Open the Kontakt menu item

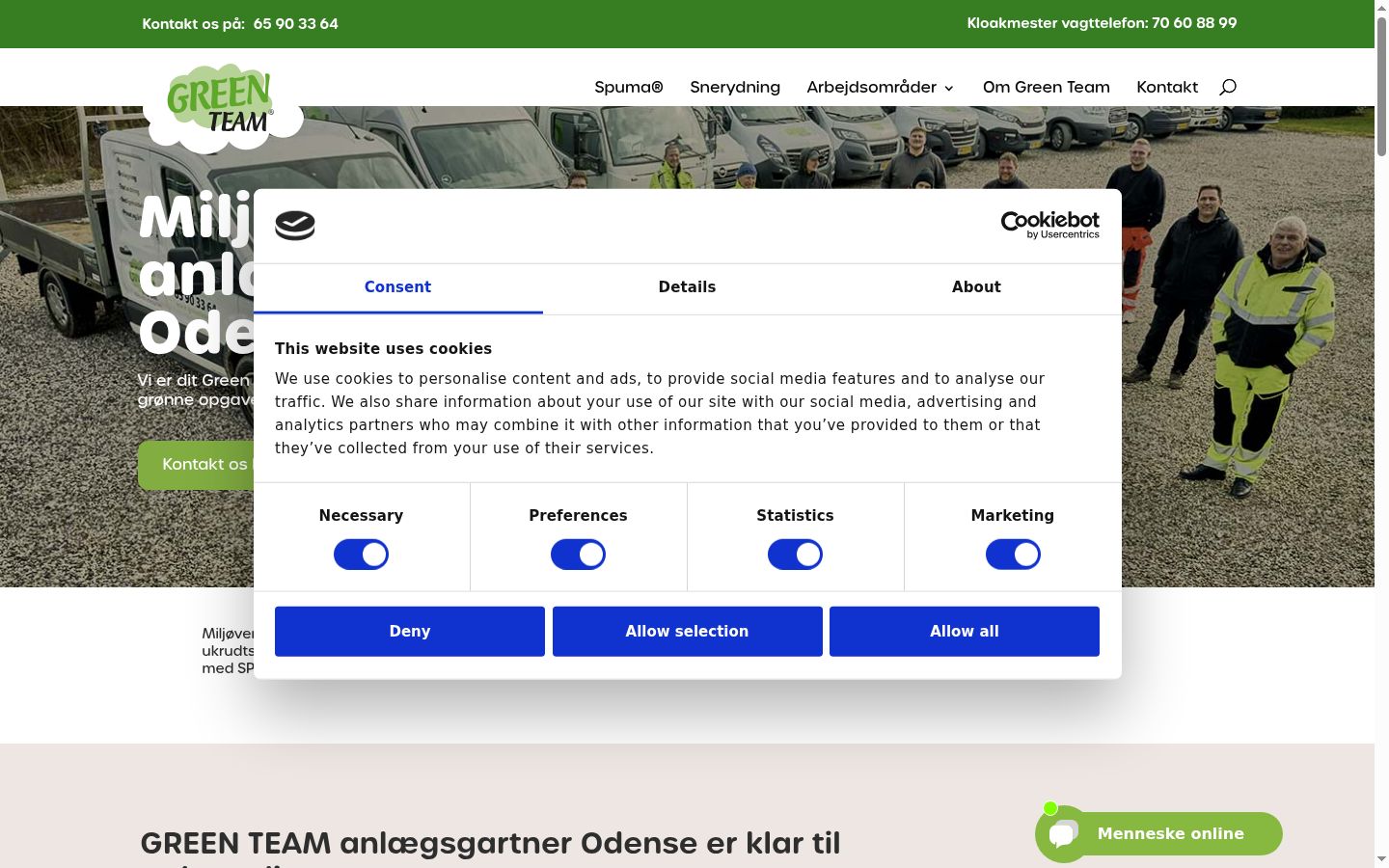(1167, 87)
